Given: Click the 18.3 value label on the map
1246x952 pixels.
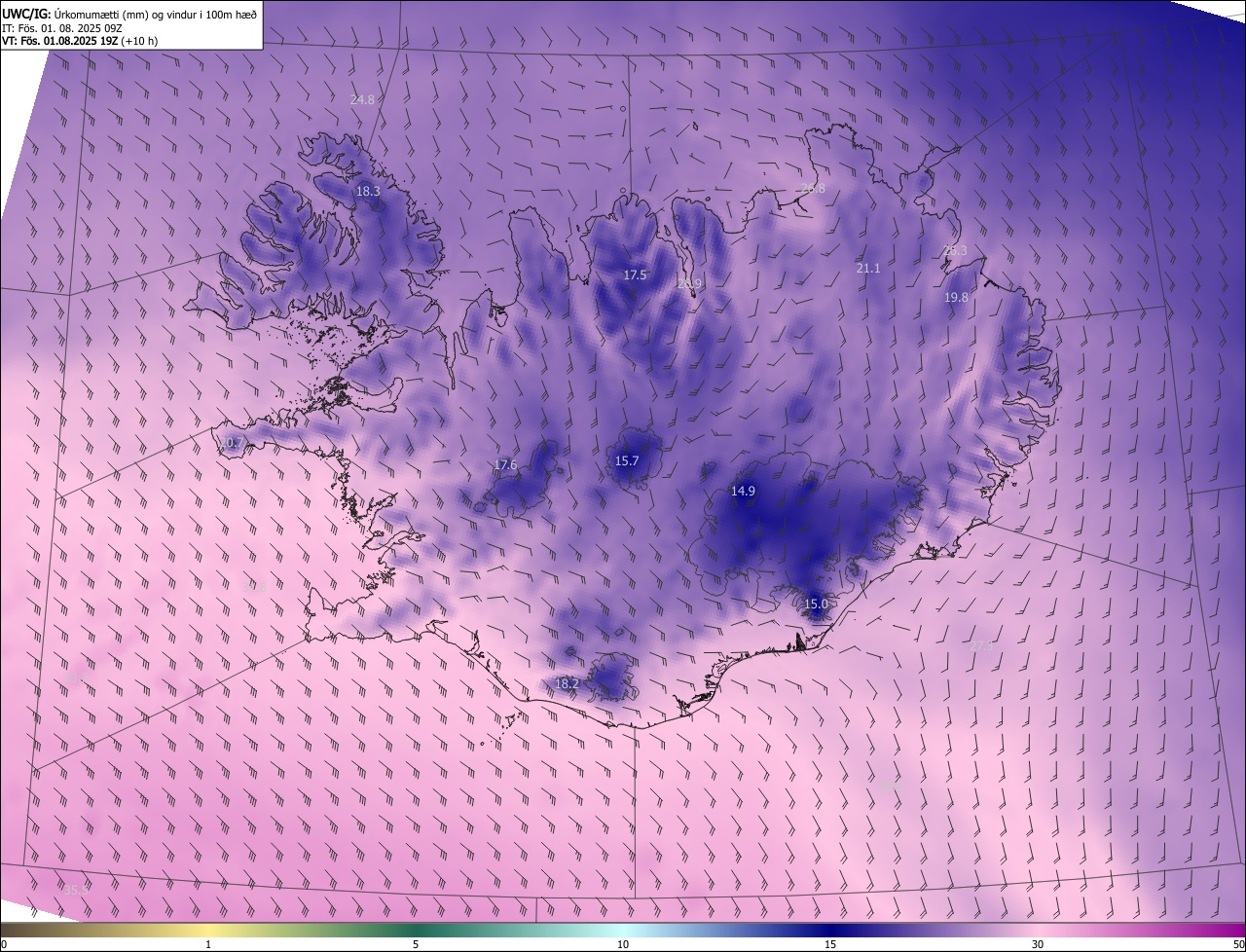Looking at the screenshot, I should 368,192.
